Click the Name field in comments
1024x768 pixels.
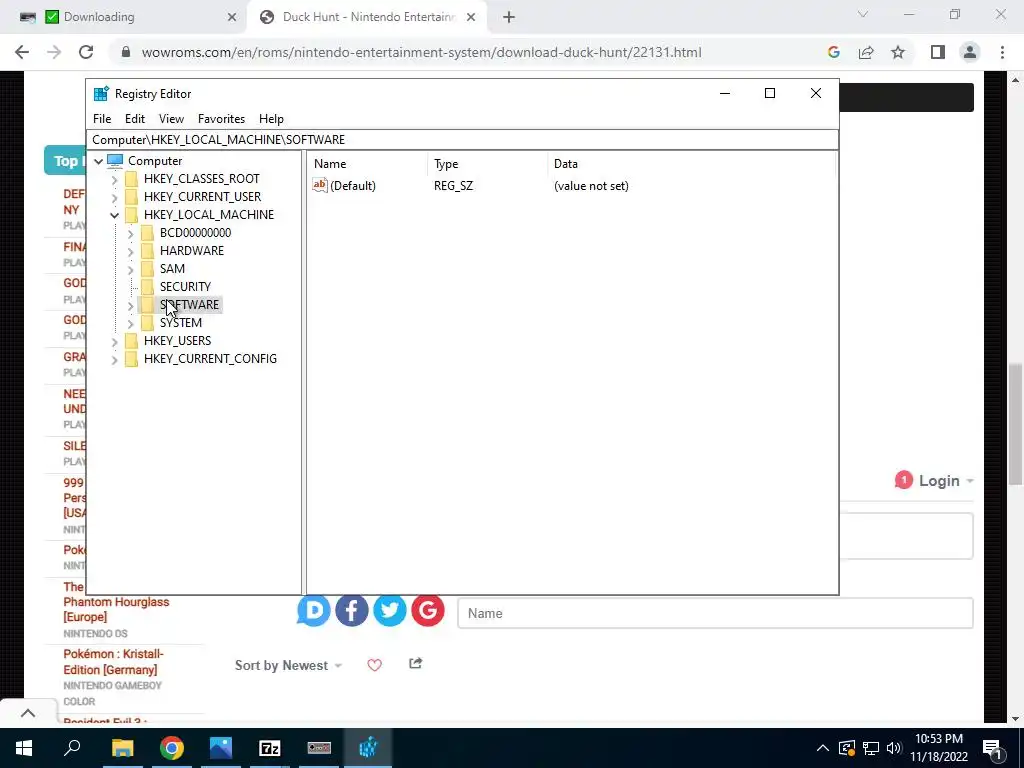tap(715, 613)
